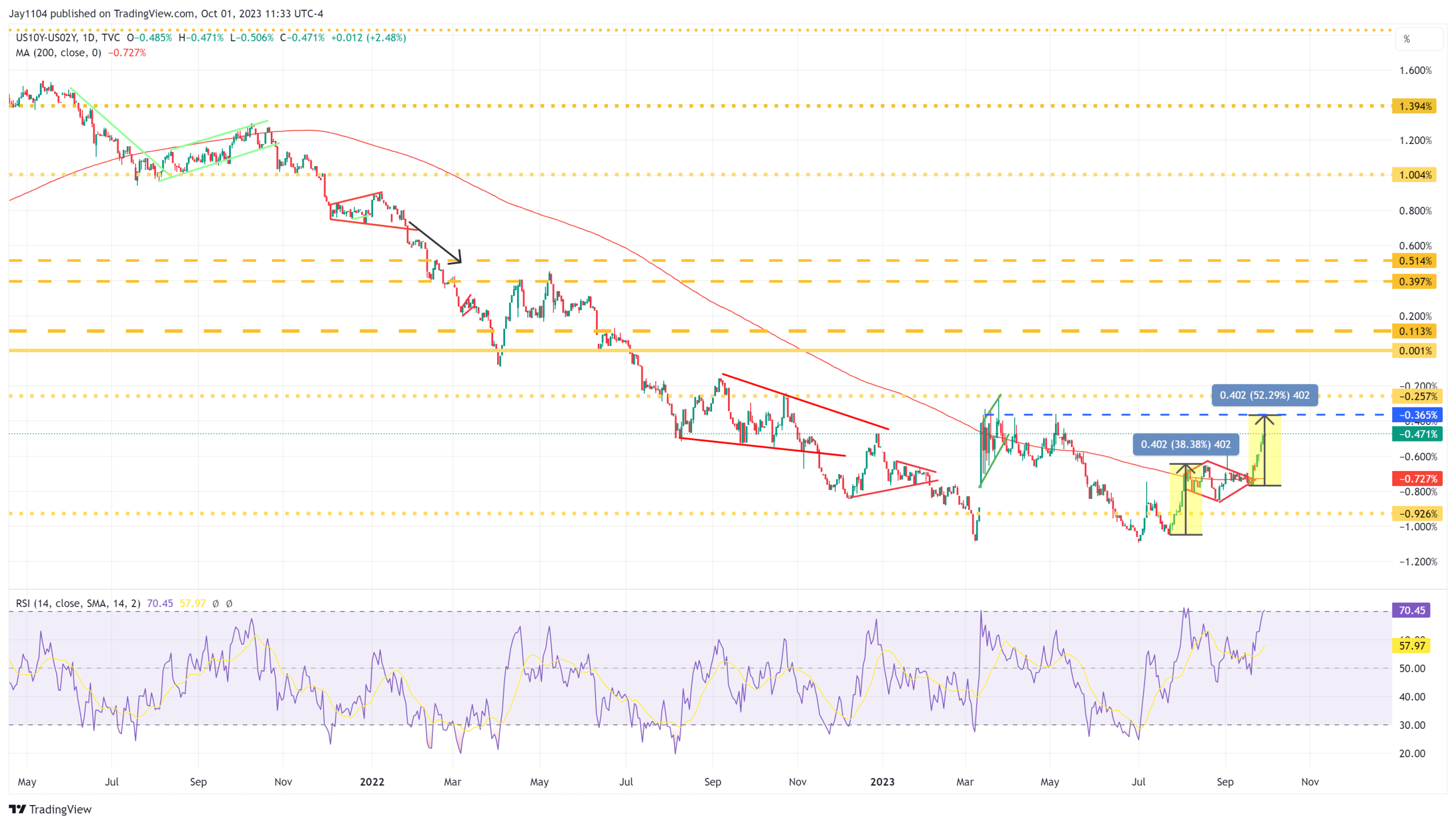This screenshot has width=1456, height=825.
Task: Click the blue -0.365% price label
Action: tap(1416, 415)
